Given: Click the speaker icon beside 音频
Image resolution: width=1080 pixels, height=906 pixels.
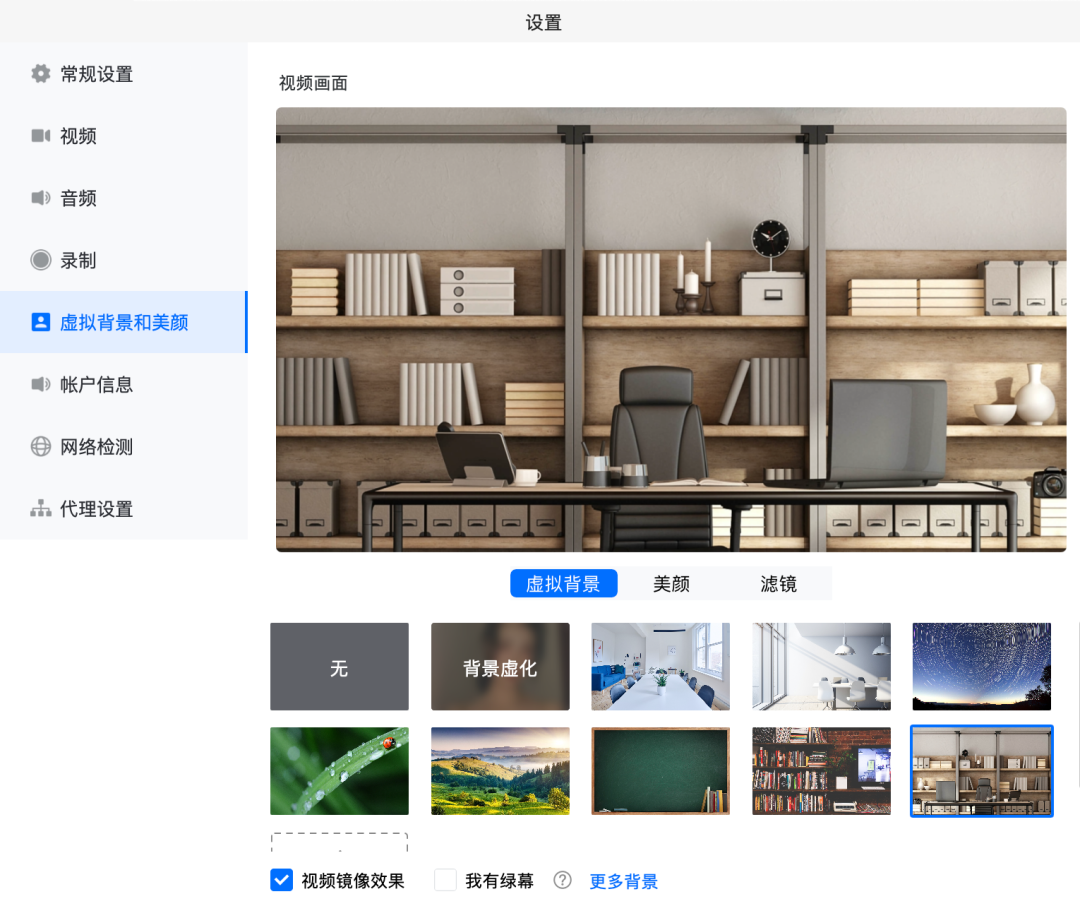Looking at the screenshot, I should [x=41, y=198].
